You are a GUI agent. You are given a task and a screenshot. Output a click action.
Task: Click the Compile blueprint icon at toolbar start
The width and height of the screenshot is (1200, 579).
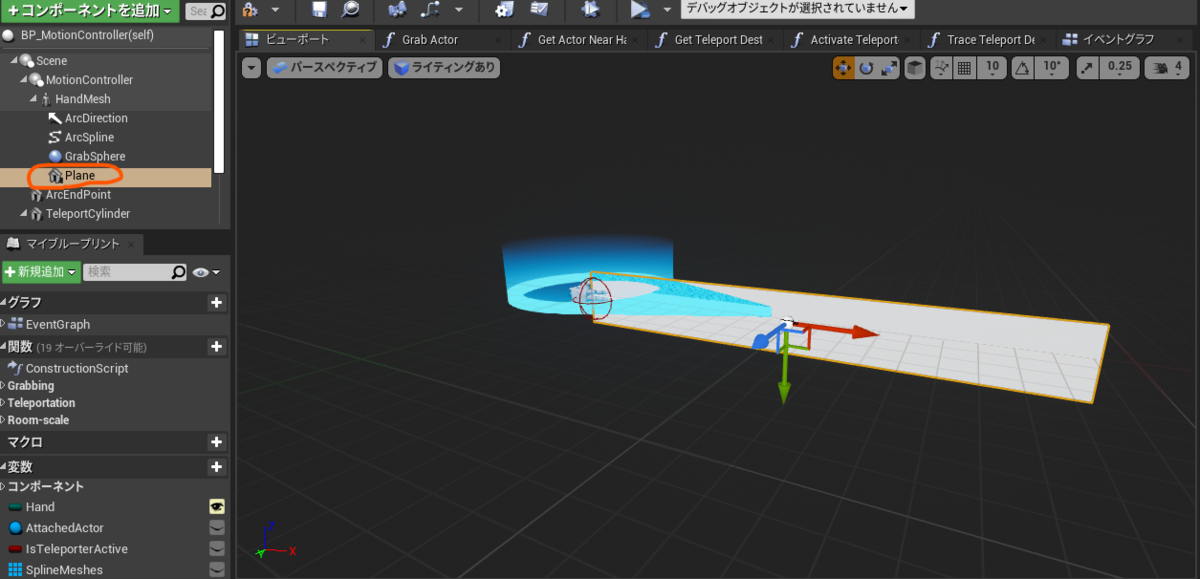pos(250,10)
